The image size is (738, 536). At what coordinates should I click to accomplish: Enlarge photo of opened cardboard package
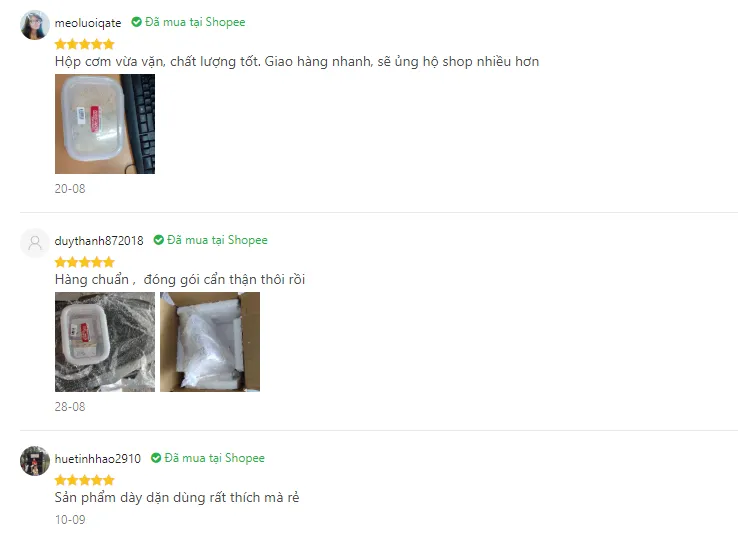210,342
